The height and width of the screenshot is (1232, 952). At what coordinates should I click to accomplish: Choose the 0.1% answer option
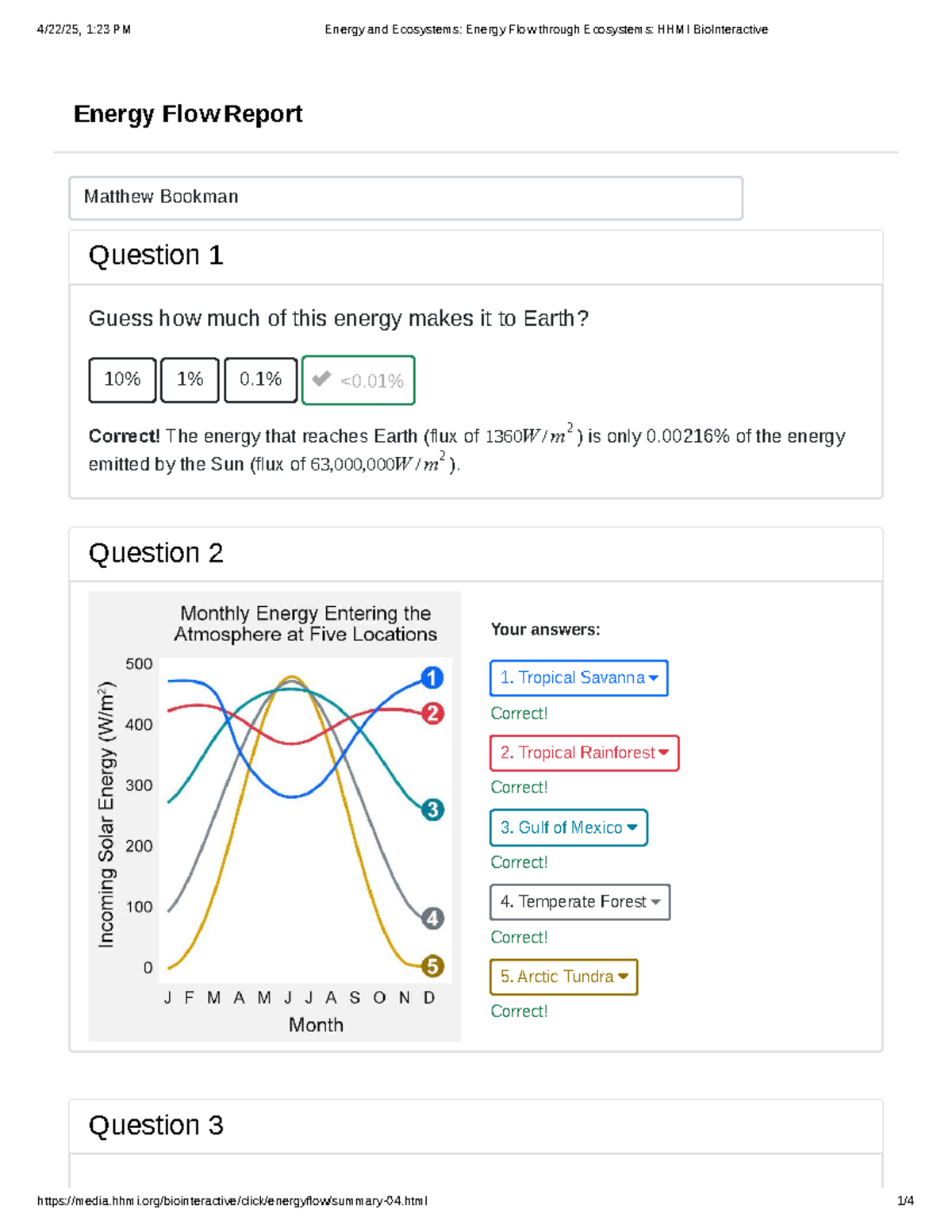click(260, 380)
